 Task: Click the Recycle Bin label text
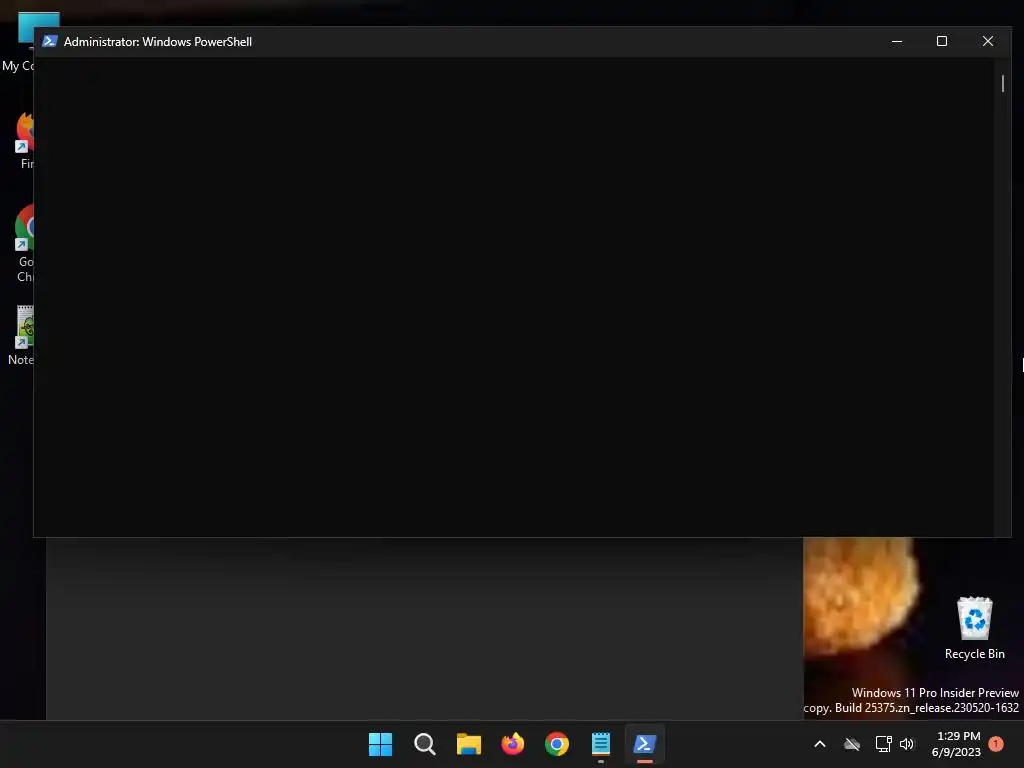(974, 654)
